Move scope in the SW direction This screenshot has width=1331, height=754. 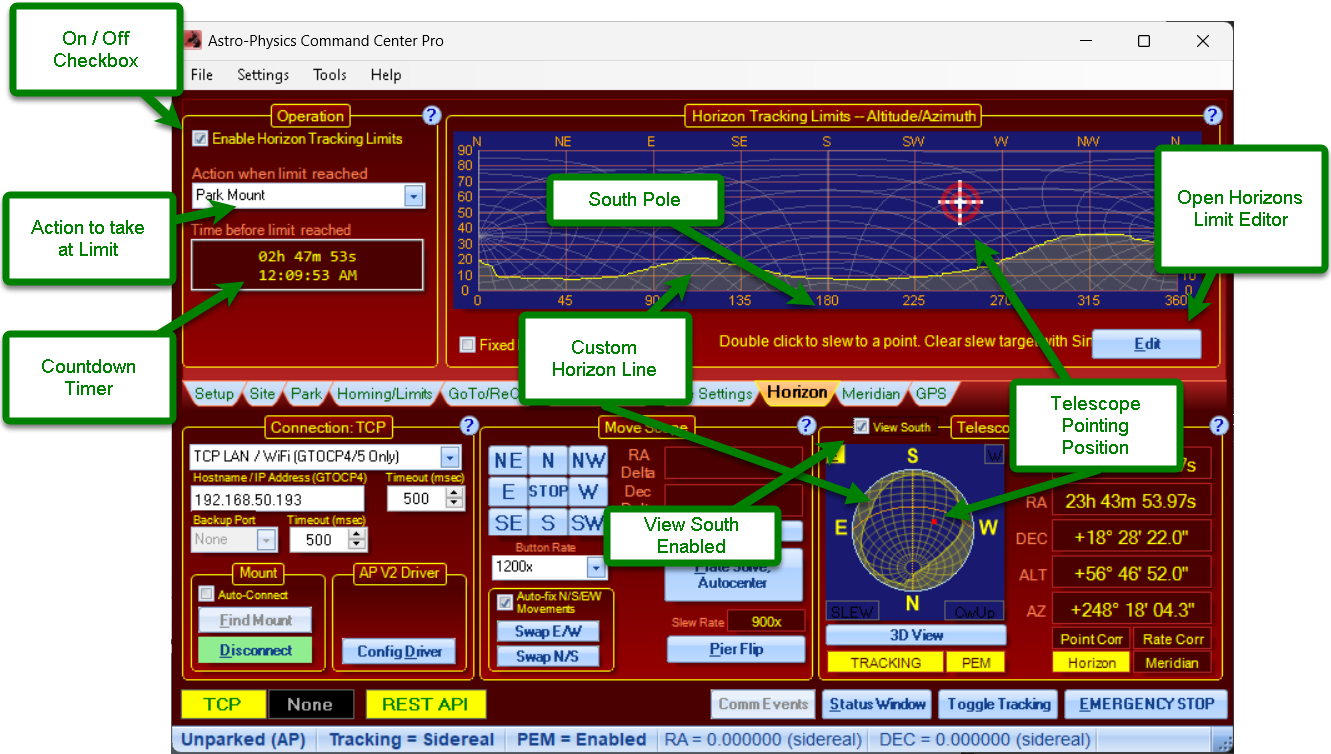coord(588,523)
